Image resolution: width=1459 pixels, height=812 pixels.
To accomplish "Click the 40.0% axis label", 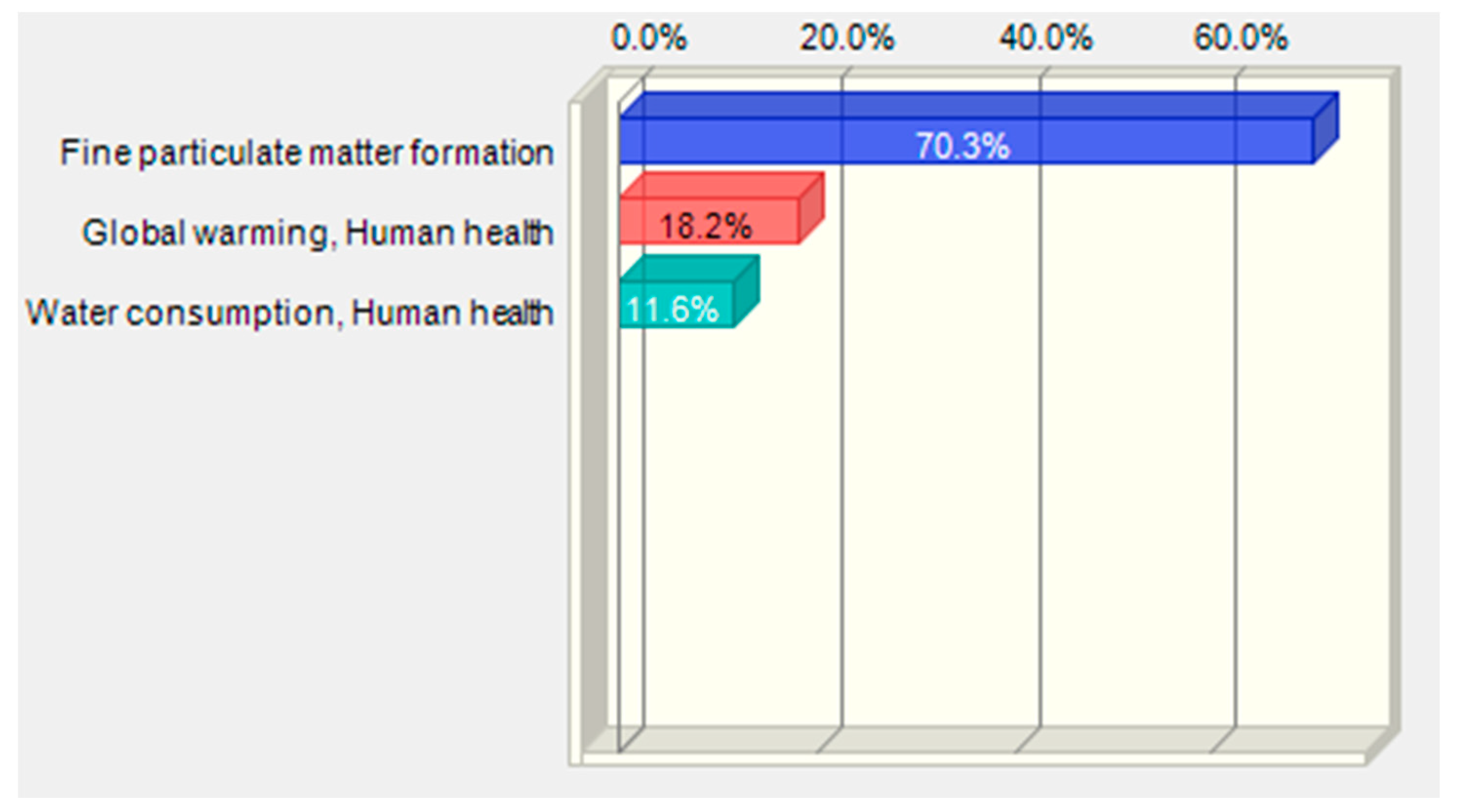I will click(1045, 39).
